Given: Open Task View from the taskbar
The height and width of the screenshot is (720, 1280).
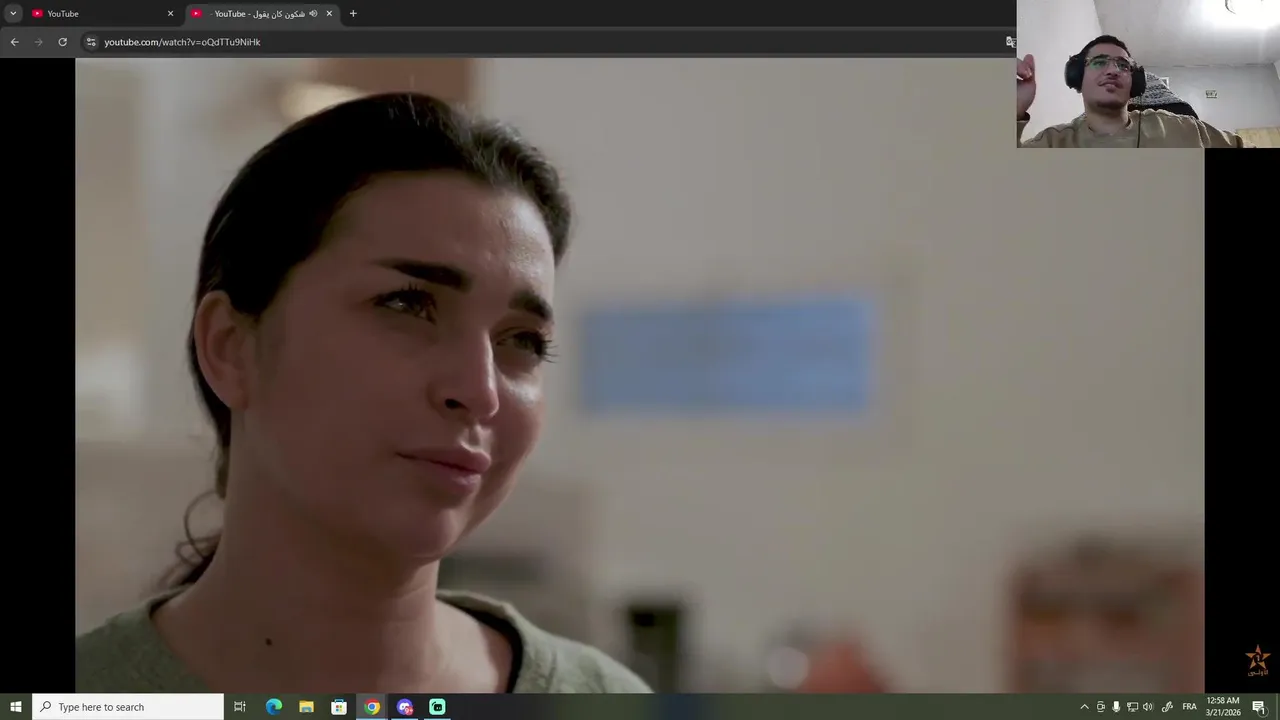Looking at the screenshot, I should [240, 707].
